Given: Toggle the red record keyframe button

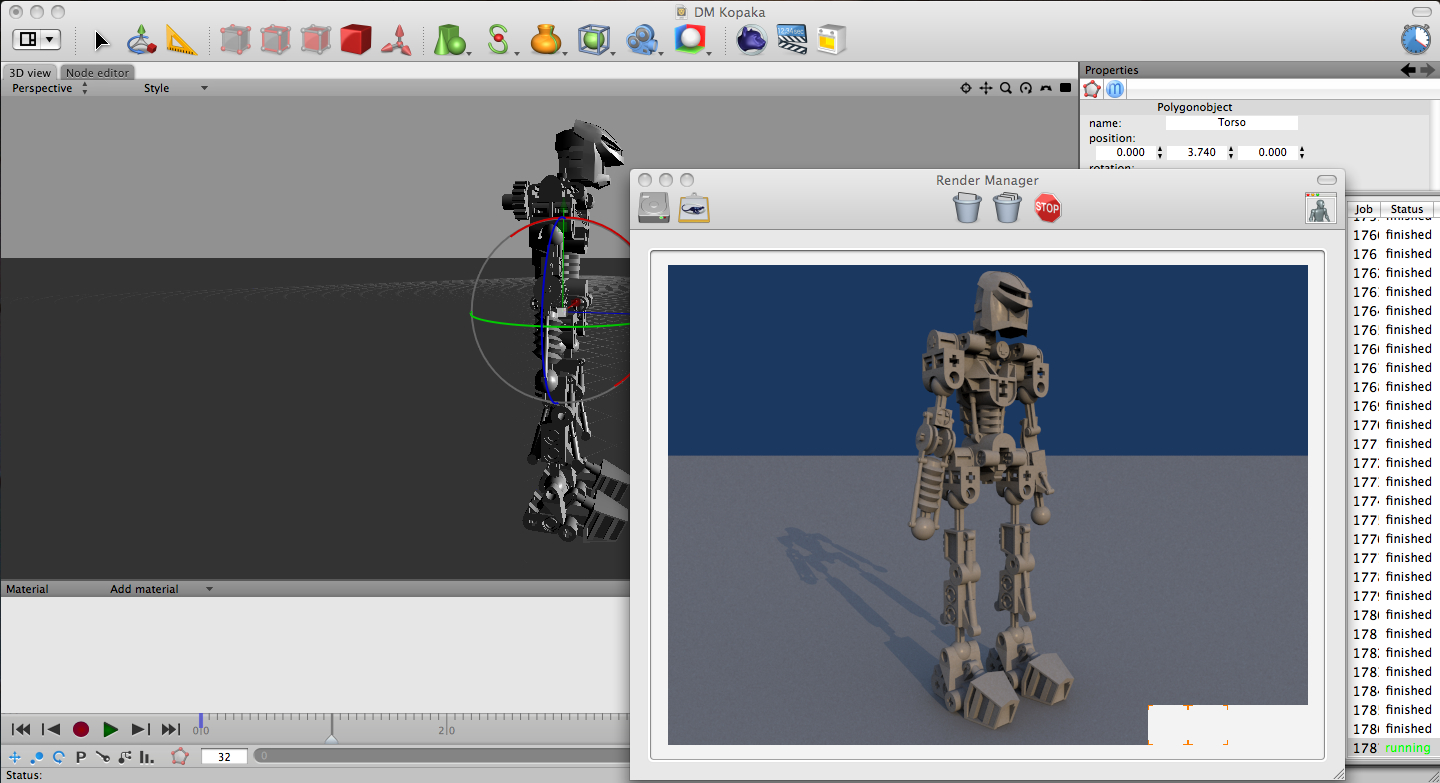Looking at the screenshot, I should pyautogui.click(x=81, y=730).
